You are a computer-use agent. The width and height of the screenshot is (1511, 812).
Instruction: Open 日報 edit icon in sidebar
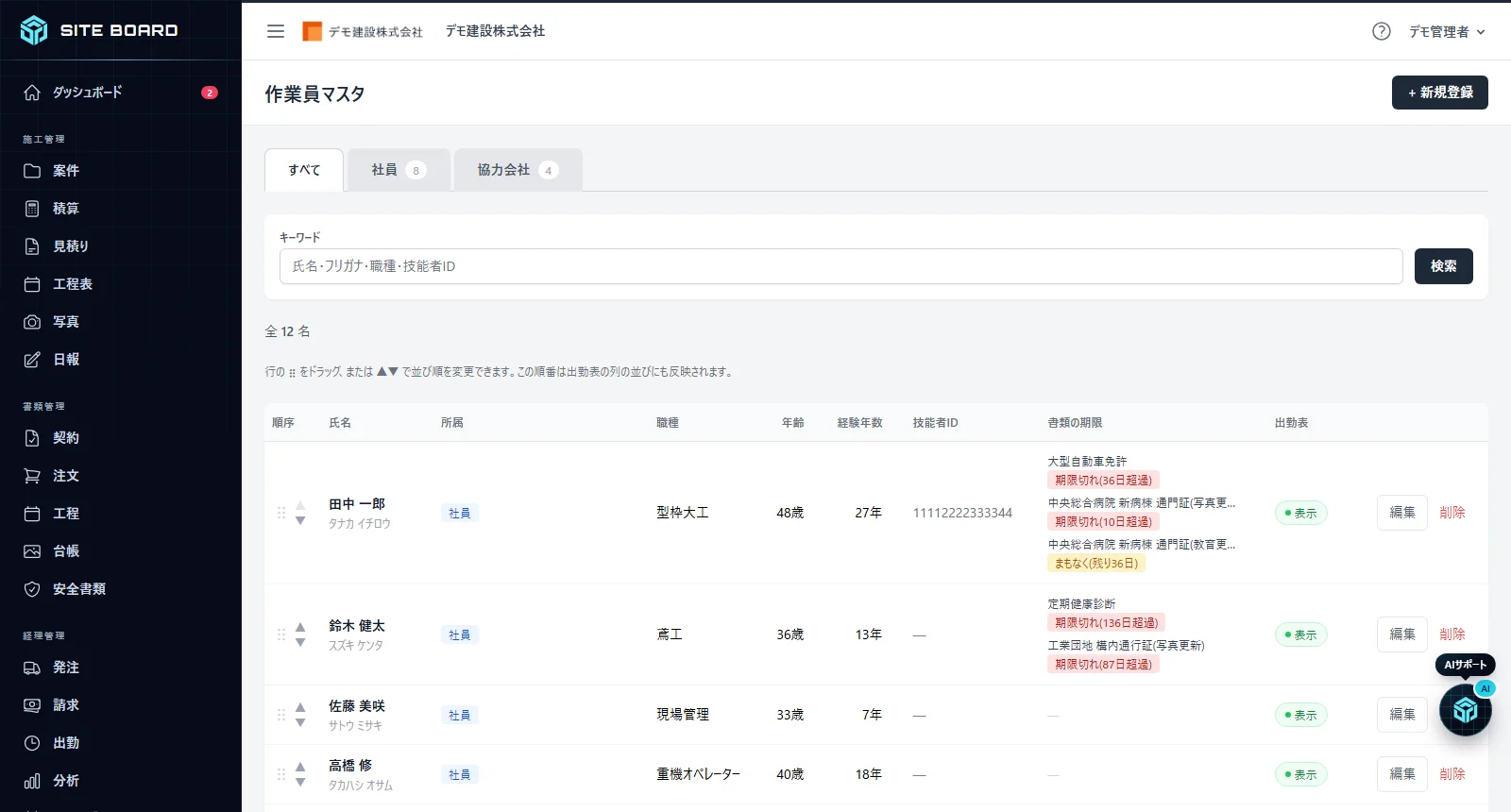pos(32,360)
